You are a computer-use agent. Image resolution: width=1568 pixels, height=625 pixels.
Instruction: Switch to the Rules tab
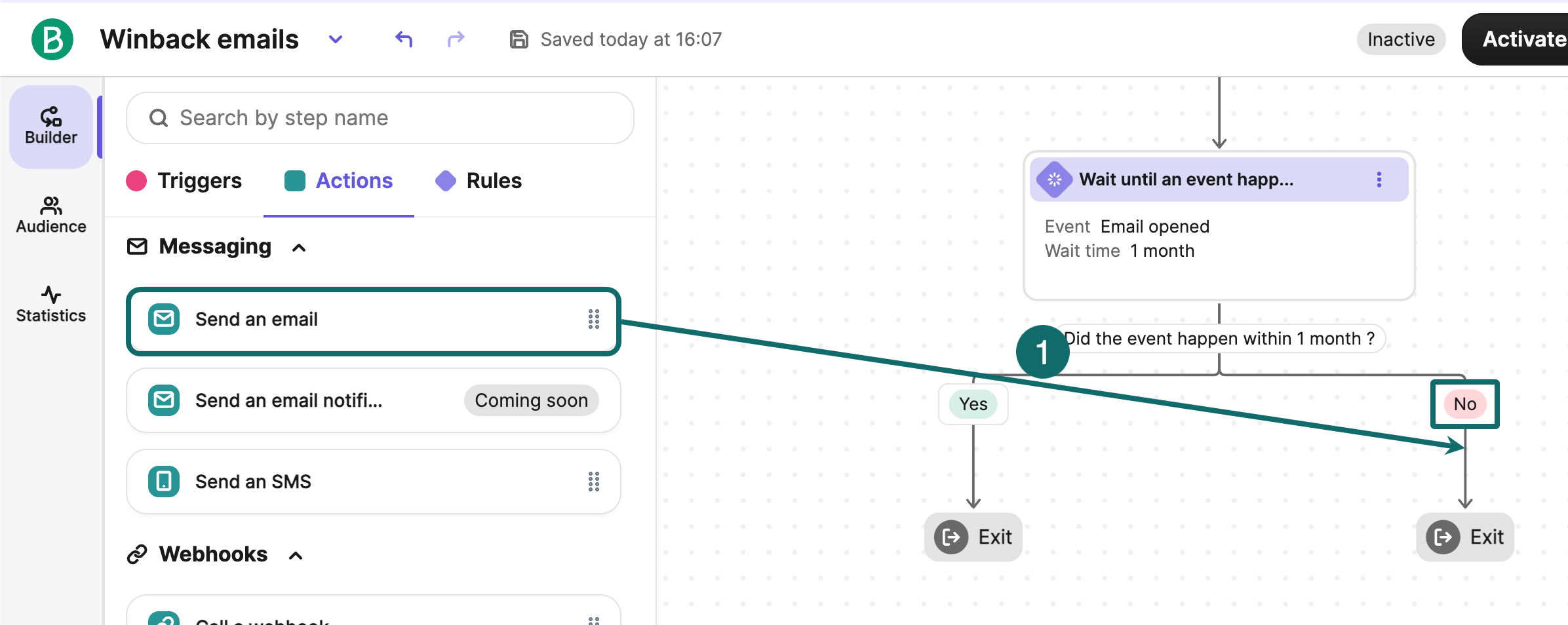[479, 181]
